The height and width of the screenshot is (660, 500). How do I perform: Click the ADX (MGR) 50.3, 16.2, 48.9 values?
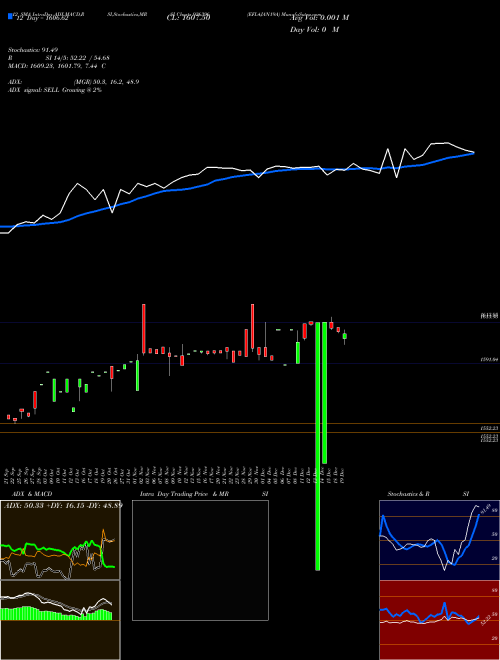click(106, 82)
